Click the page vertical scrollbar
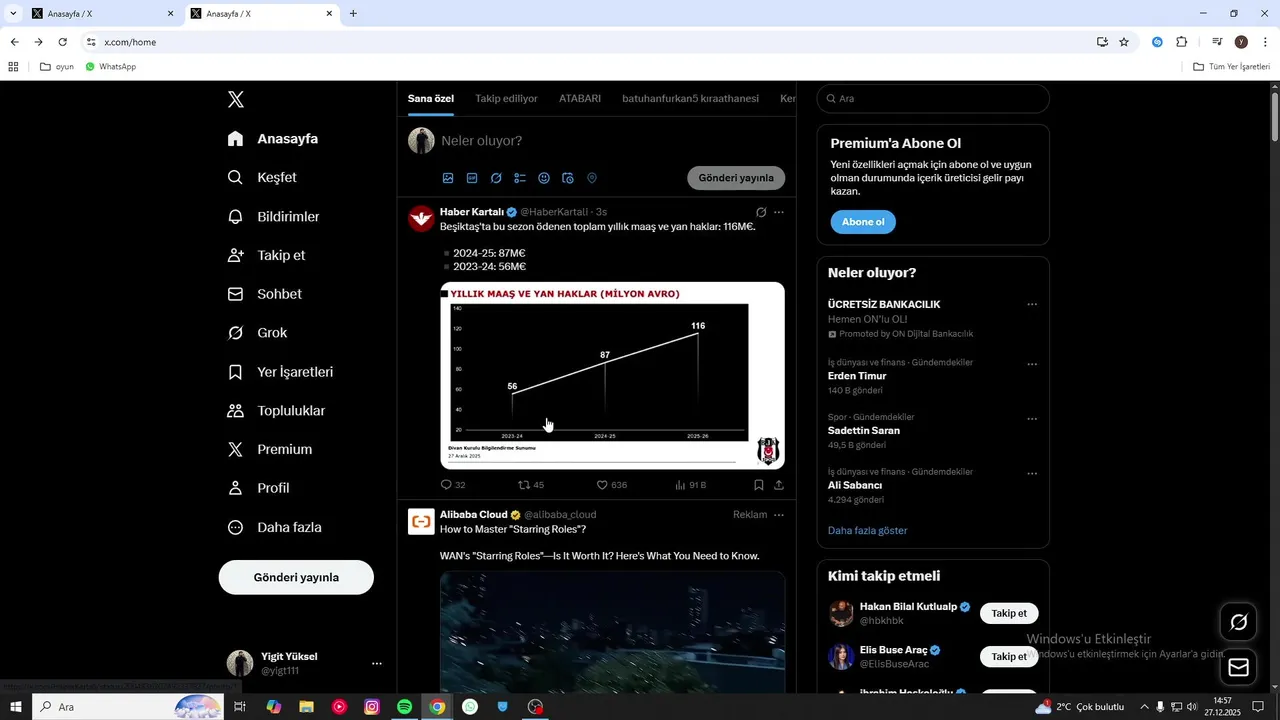 [1274, 116]
